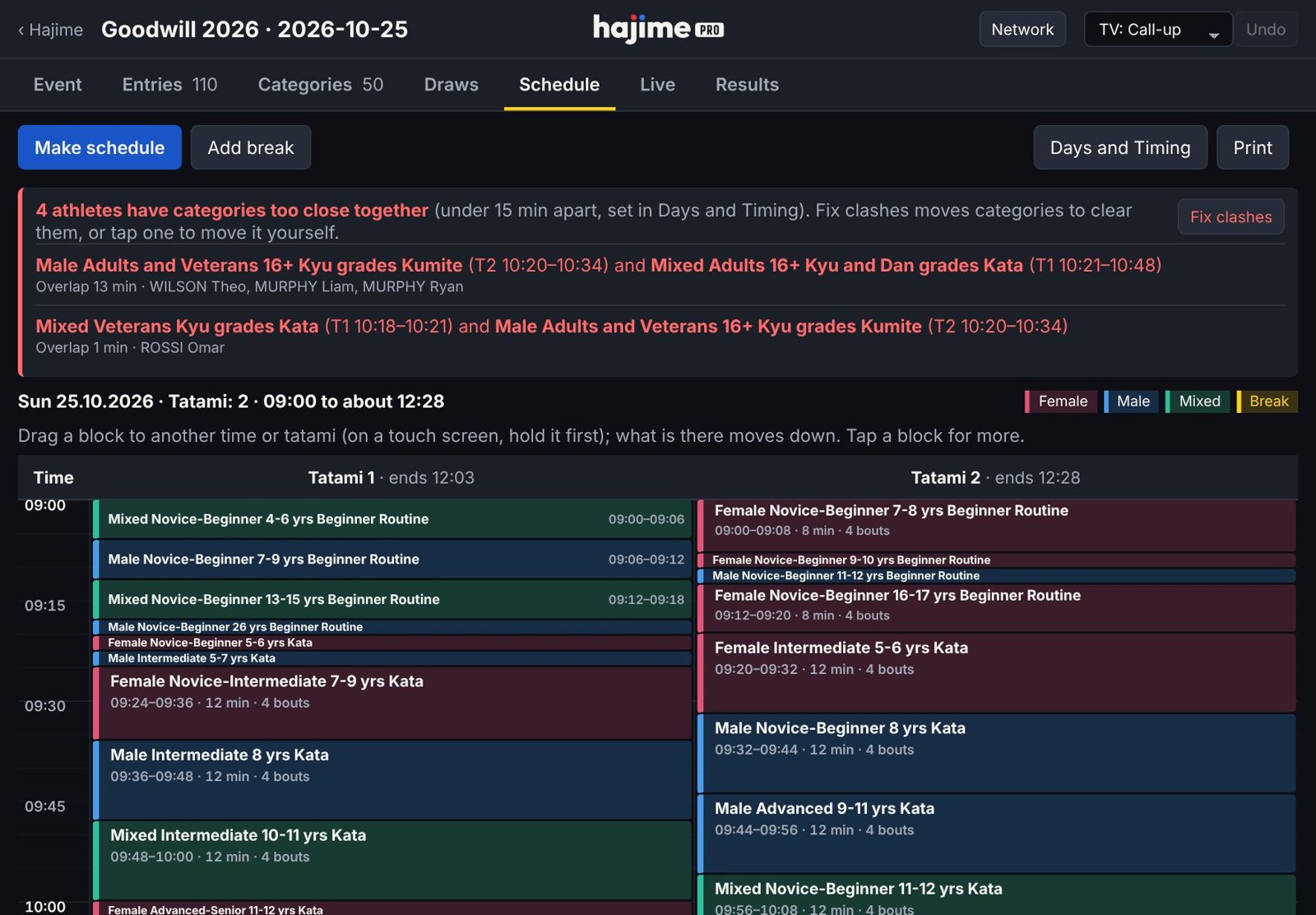Select Female Novice-Beginner 16-17 yrs Beginner Routine block
This screenshot has height=915, width=1316.
pyautogui.click(x=997, y=608)
